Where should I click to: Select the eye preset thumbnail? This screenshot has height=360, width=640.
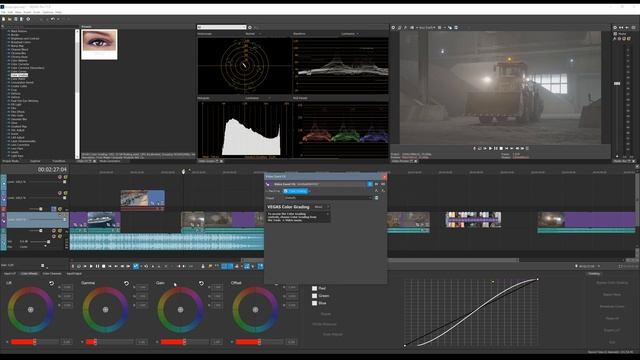tap(99, 44)
